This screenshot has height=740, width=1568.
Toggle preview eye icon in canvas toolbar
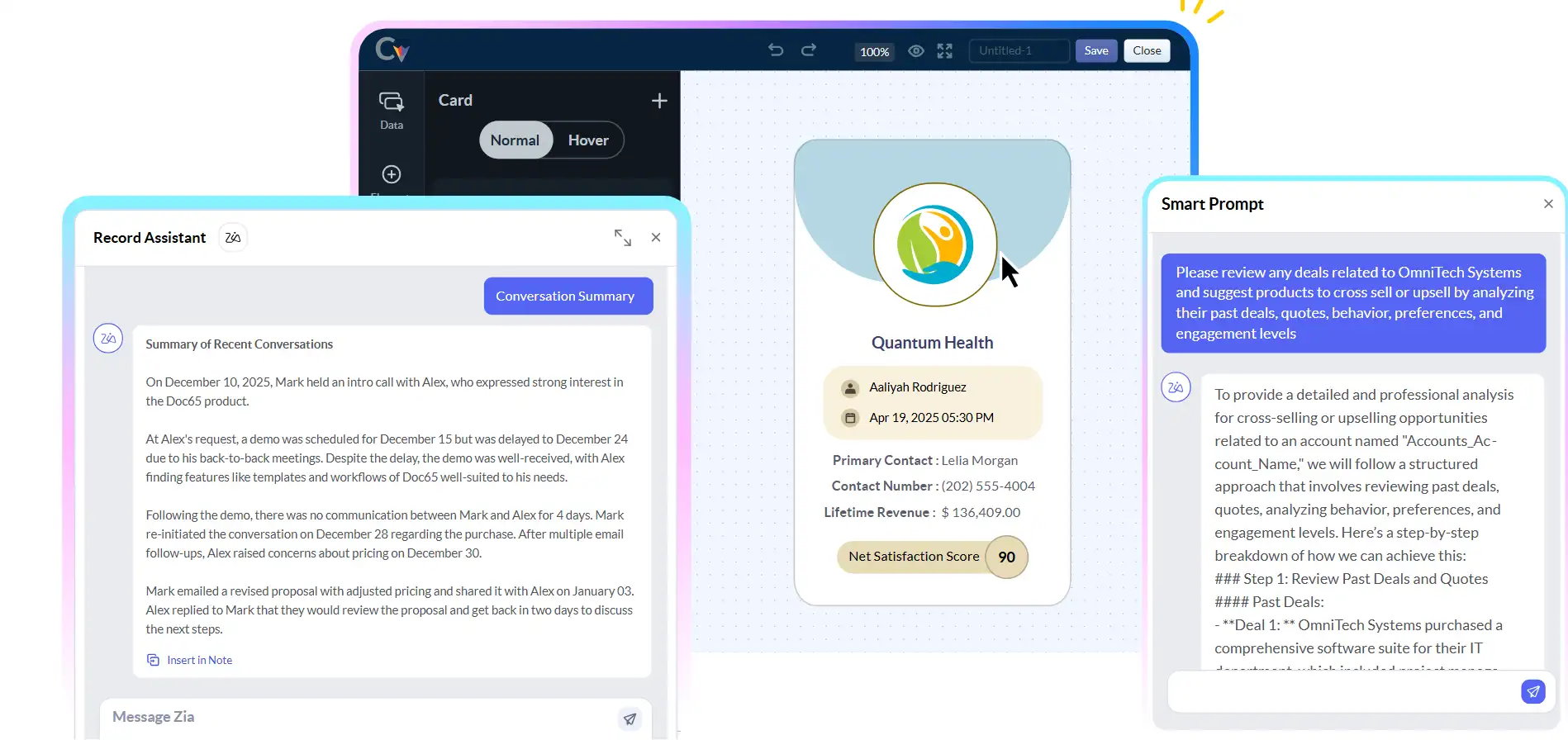click(x=916, y=51)
